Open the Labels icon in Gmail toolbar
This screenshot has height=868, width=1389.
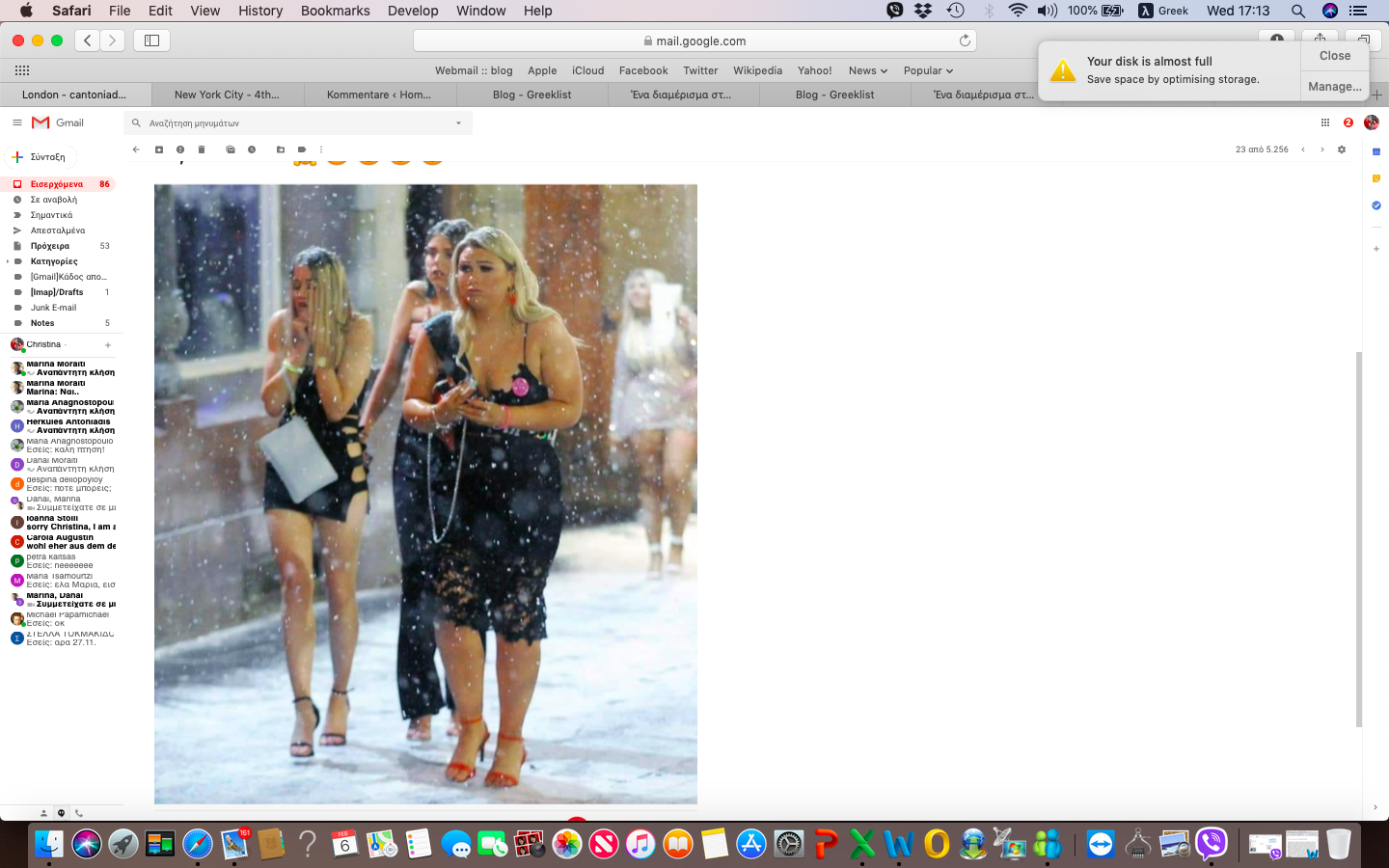click(302, 149)
